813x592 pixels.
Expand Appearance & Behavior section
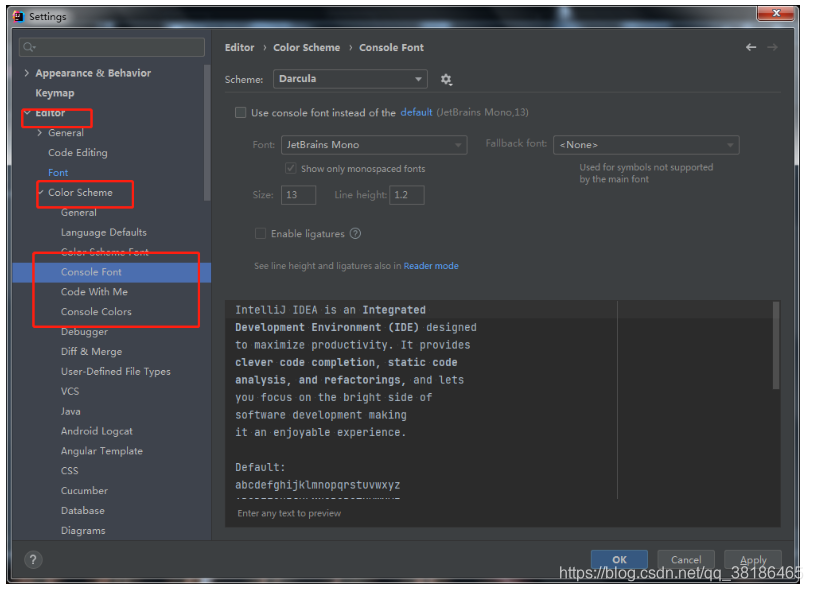(x=26, y=73)
